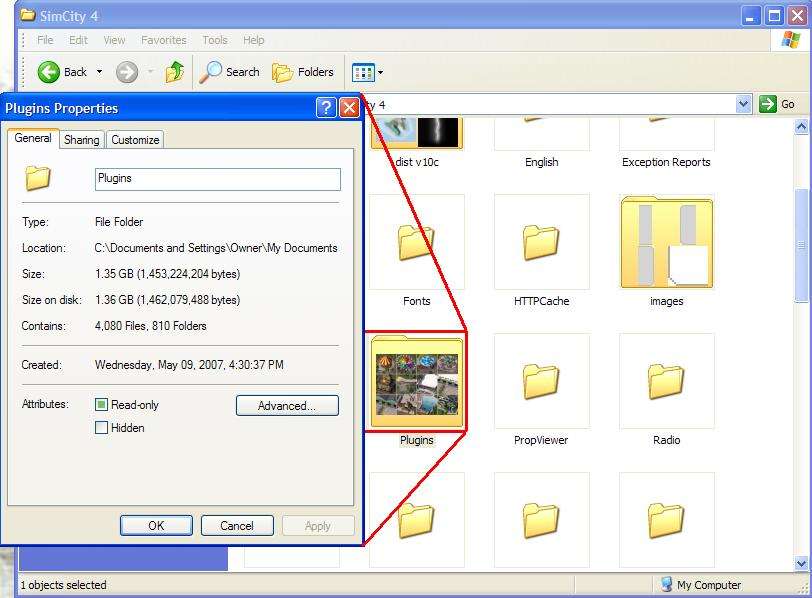
Task: Select the Fonts folder icon
Action: point(416,242)
